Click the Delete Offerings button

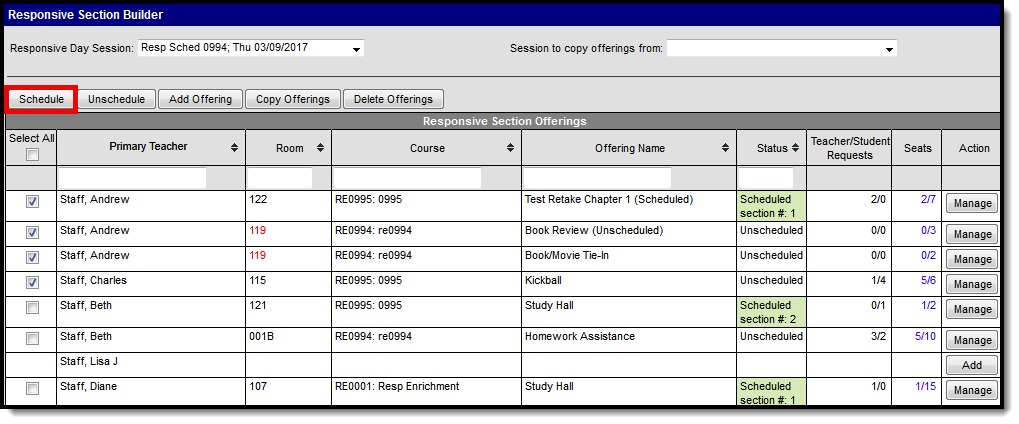pyautogui.click(x=393, y=99)
